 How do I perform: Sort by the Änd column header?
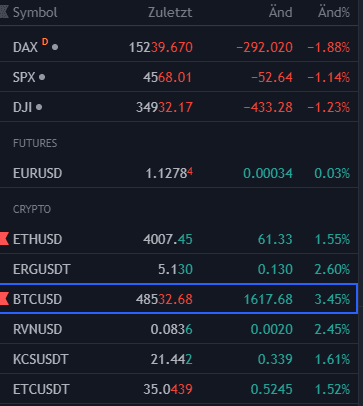(280, 13)
